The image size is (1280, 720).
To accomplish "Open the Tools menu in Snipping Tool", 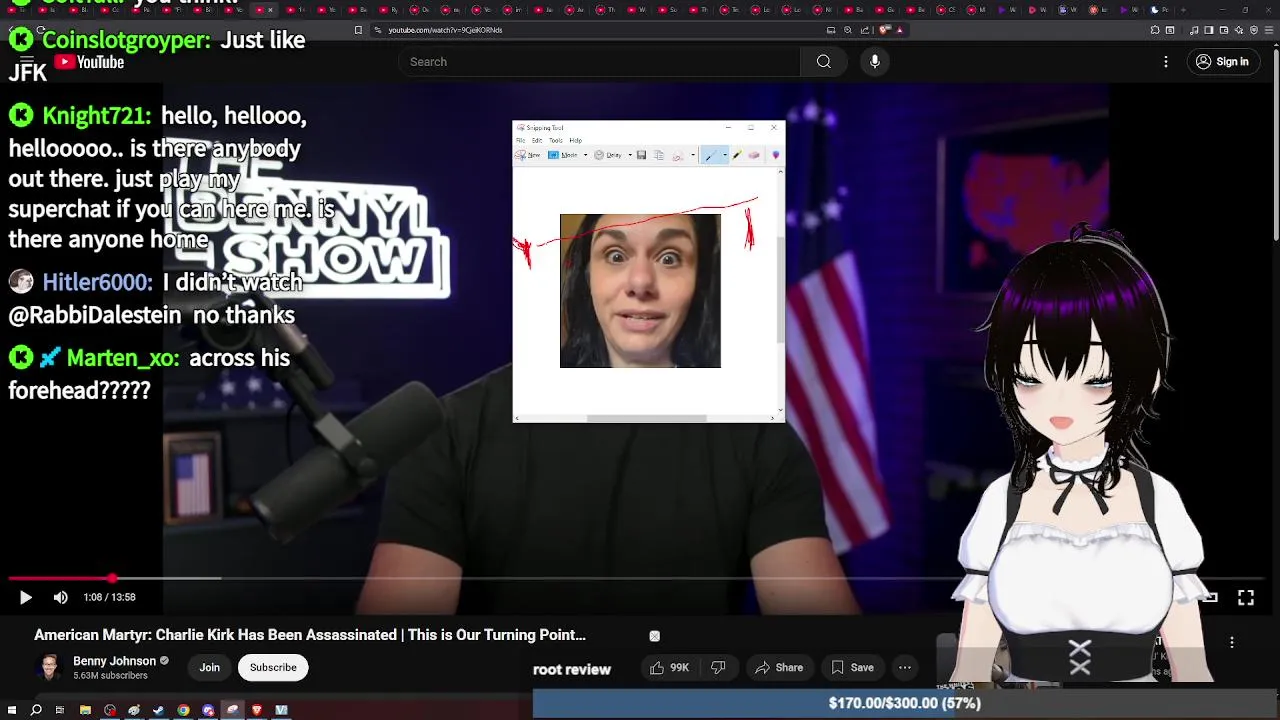I will [x=556, y=141].
